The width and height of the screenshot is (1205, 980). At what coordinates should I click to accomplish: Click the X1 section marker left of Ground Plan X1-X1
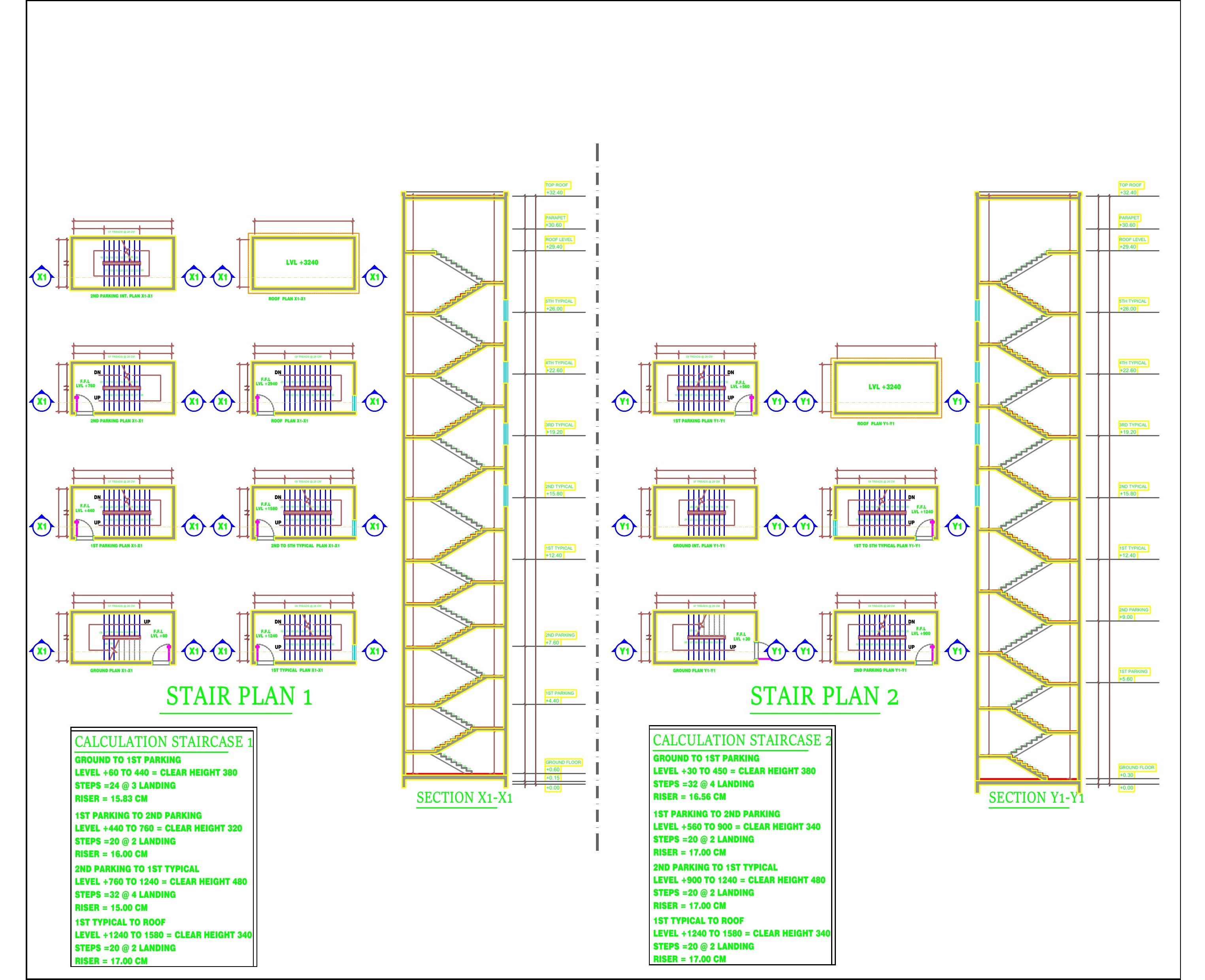click(x=42, y=651)
